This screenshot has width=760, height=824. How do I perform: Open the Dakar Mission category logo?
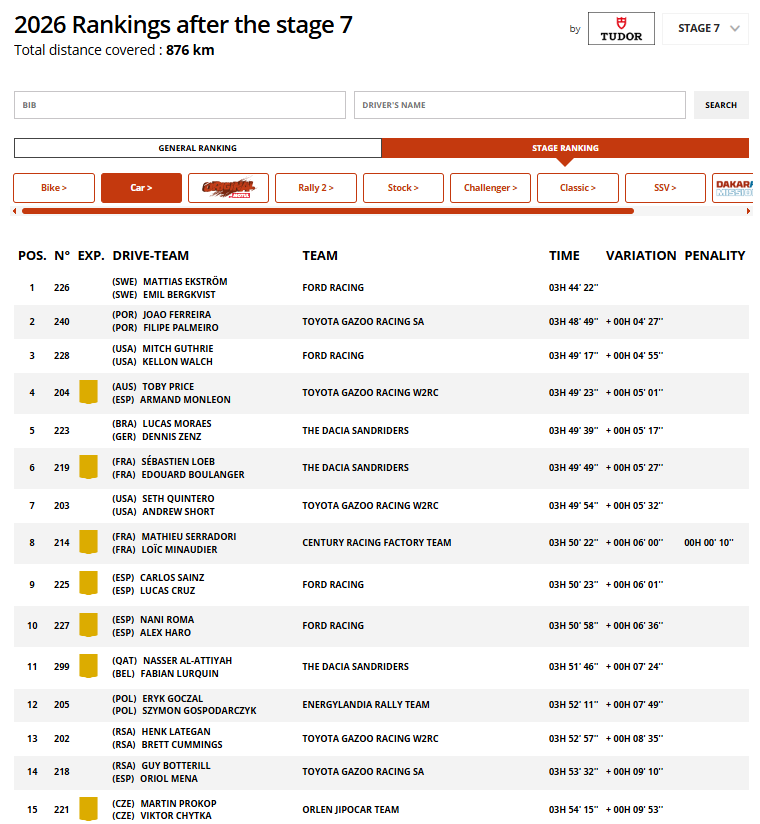(x=734, y=188)
